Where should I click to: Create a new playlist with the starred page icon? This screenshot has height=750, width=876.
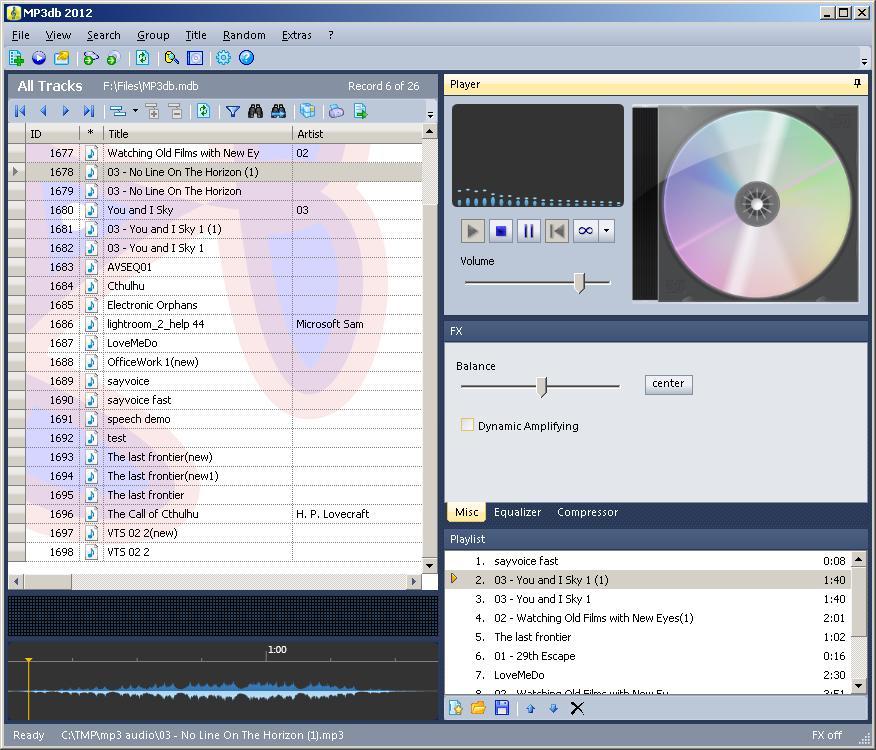(x=455, y=709)
